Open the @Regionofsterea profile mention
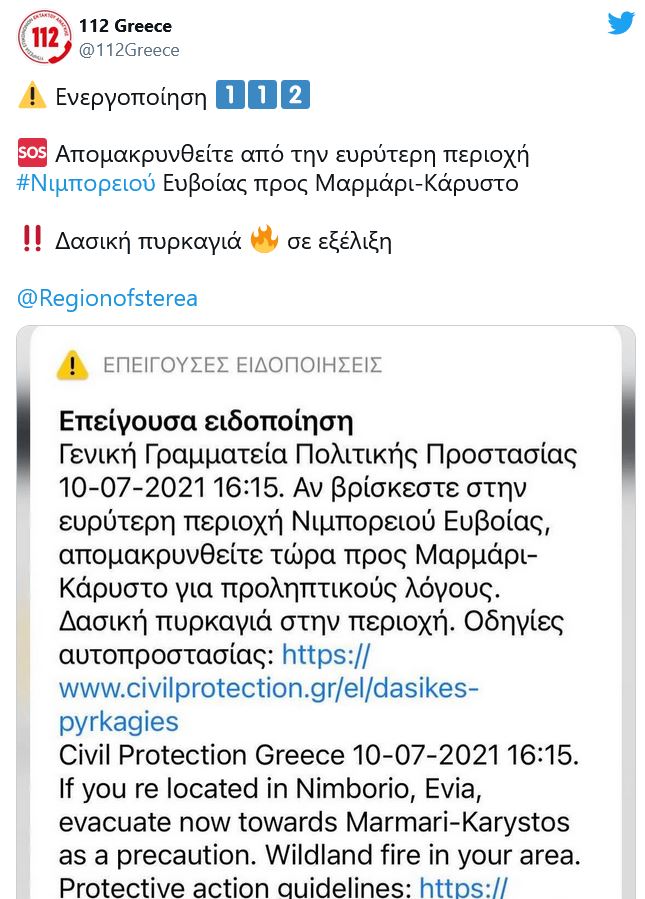This screenshot has height=899, width=645. 107,297
